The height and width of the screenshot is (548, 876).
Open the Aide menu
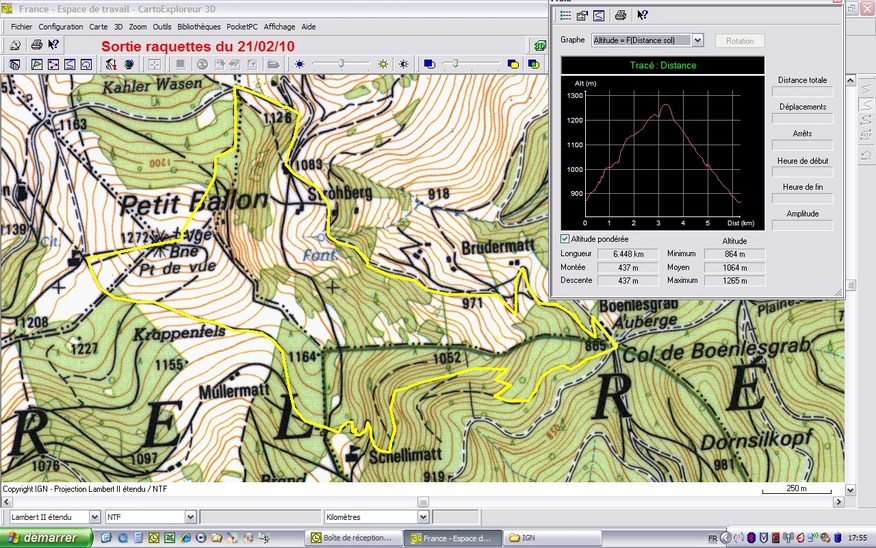tap(308, 26)
